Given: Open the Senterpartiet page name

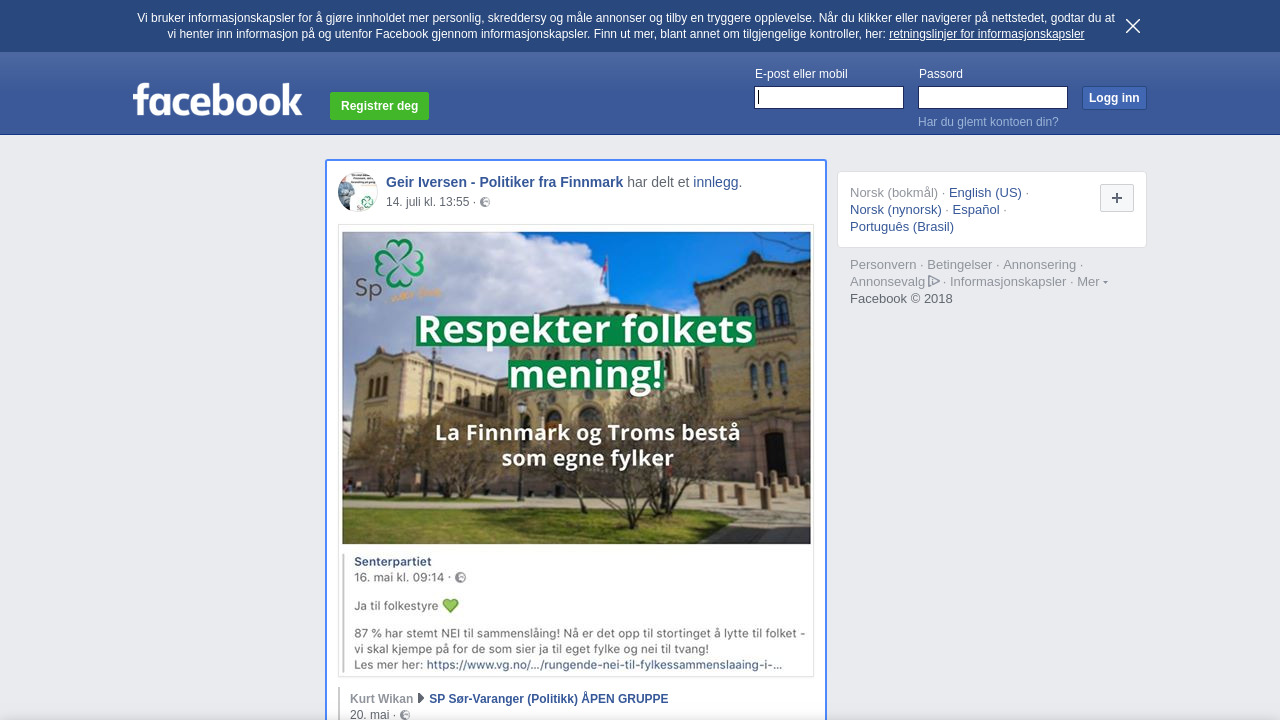Looking at the screenshot, I should [393, 562].
